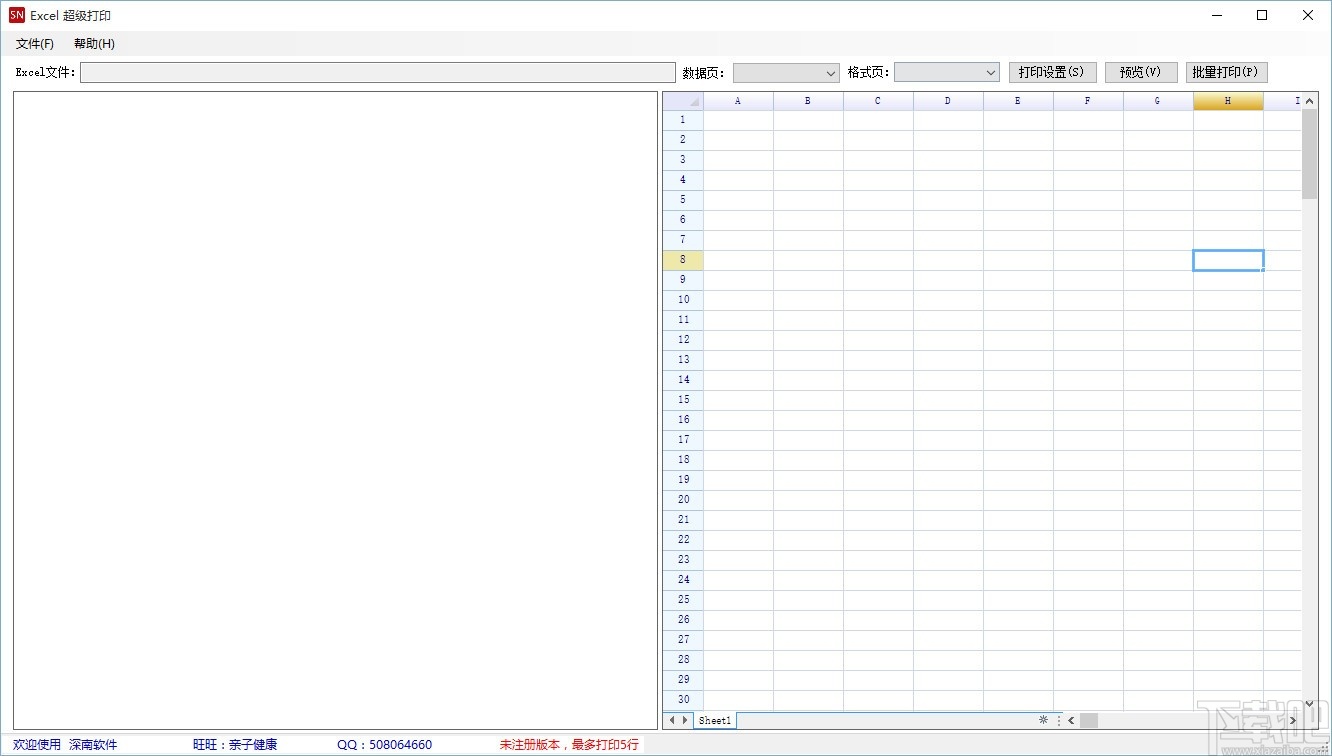
Task: Select column E header
Action: 1018,101
